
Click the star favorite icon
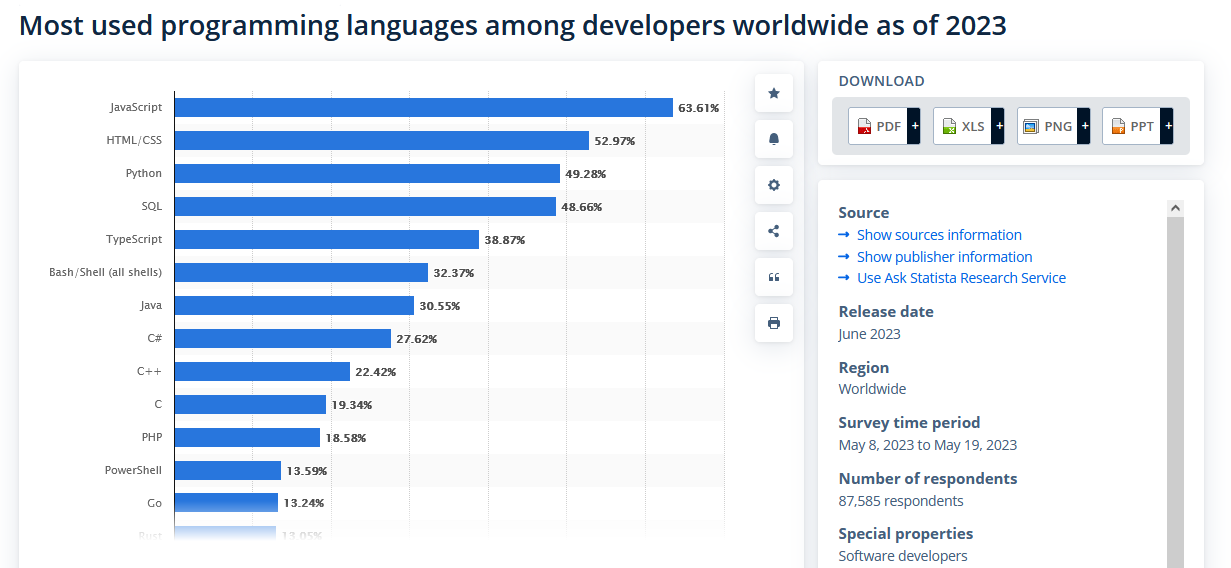tap(774, 93)
